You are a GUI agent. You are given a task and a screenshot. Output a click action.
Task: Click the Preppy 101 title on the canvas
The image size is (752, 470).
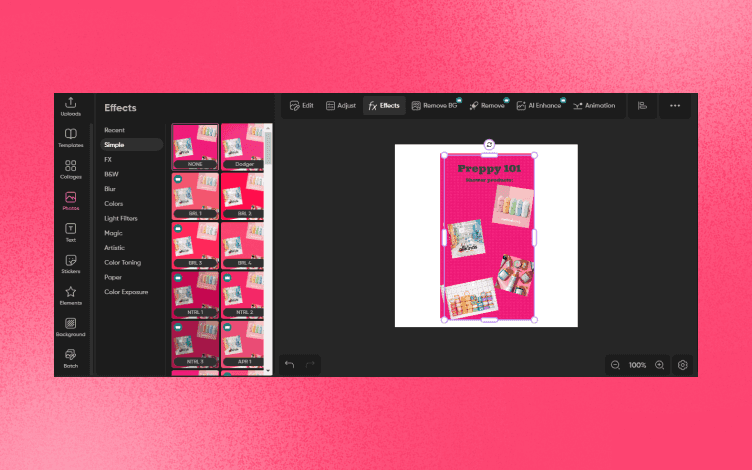(x=489, y=169)
